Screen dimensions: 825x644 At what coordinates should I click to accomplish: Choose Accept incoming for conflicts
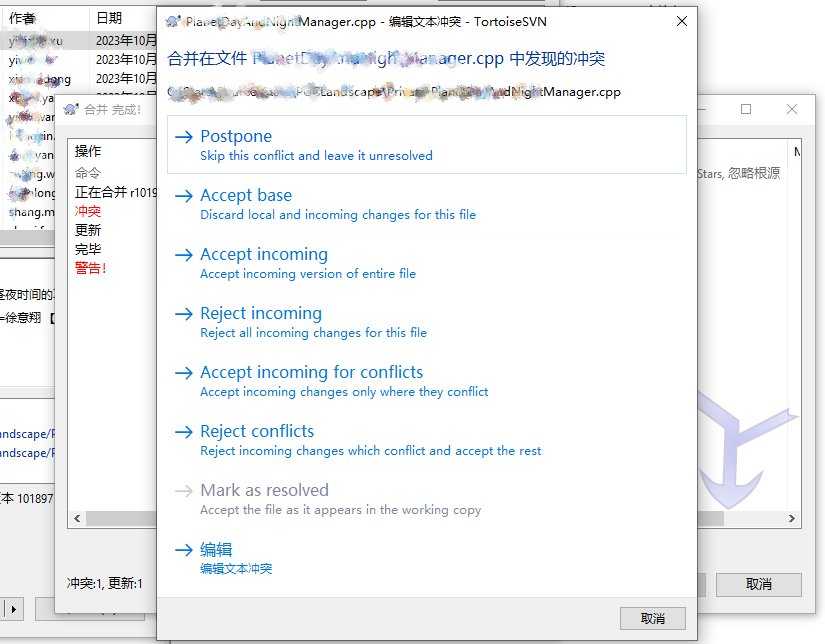tap(311, 373)
